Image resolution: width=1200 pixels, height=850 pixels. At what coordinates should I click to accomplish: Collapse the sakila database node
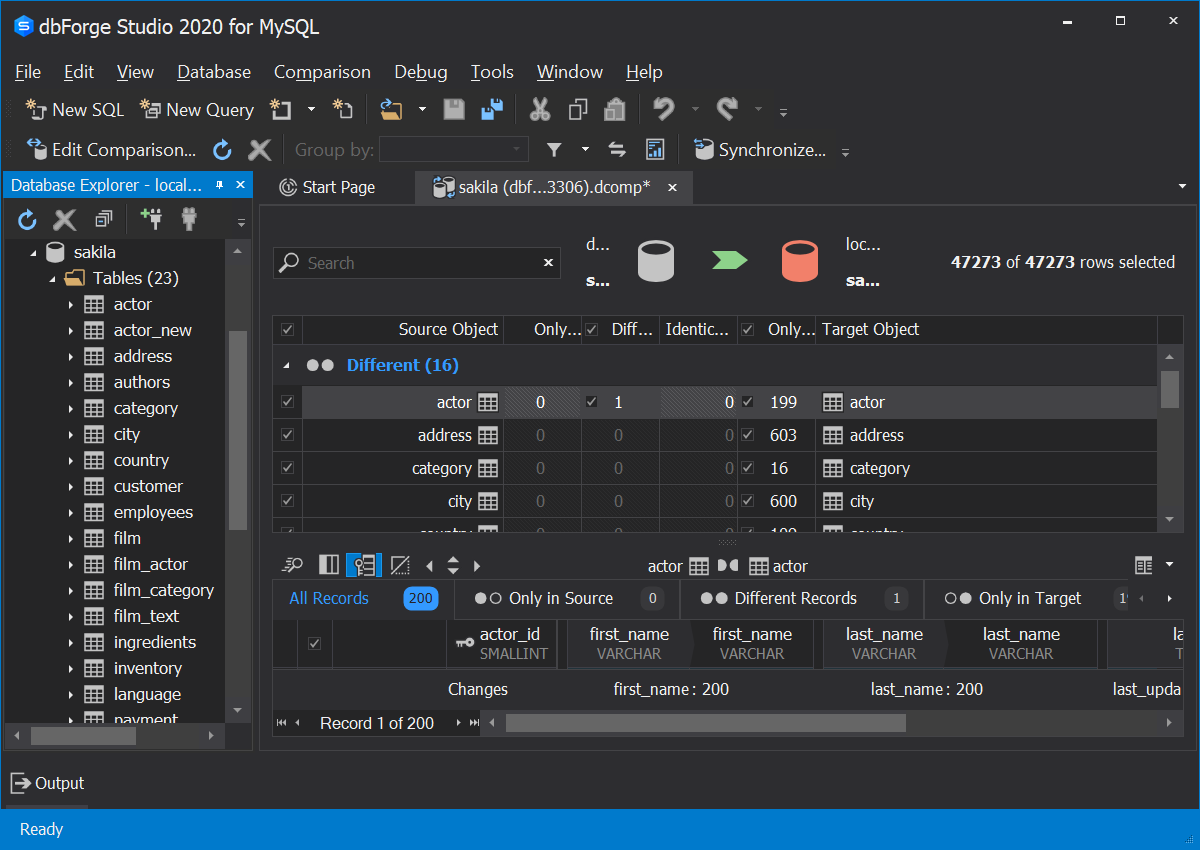[x=32, y=252]
